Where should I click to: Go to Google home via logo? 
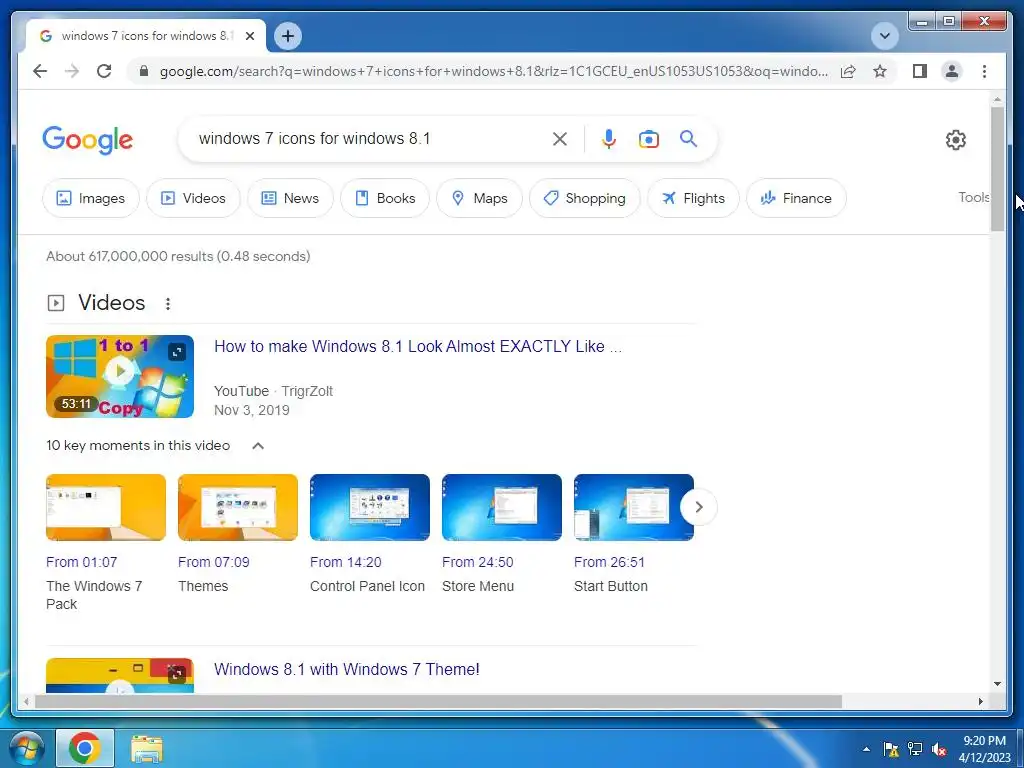[88, 140]
